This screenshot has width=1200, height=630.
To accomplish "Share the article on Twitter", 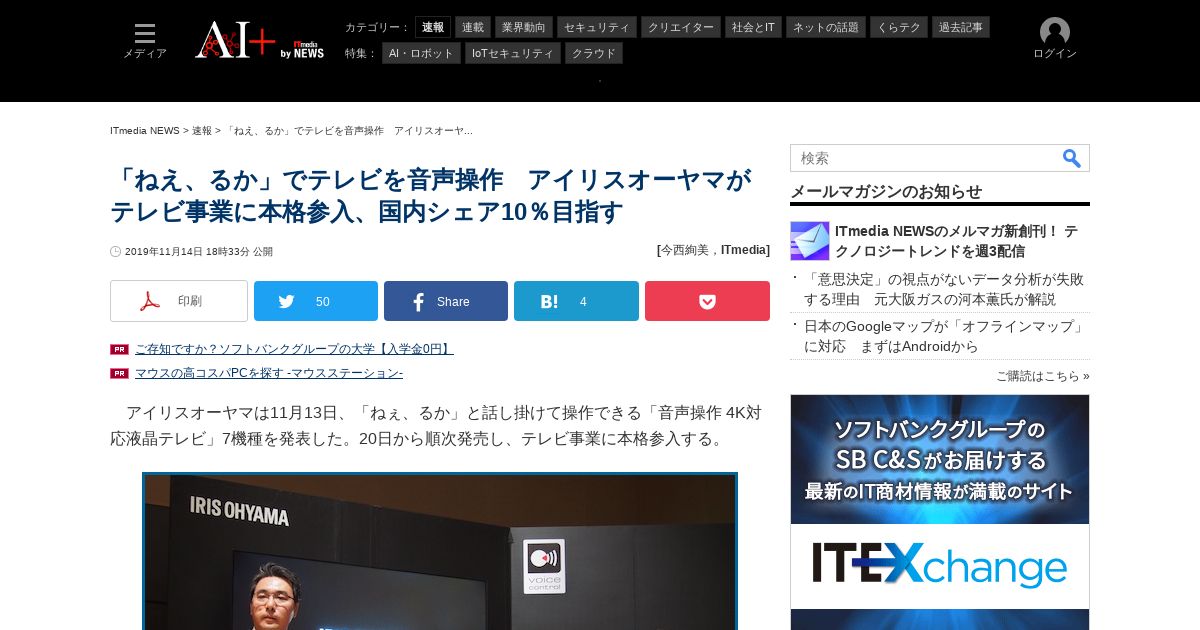I will point(316,301).
